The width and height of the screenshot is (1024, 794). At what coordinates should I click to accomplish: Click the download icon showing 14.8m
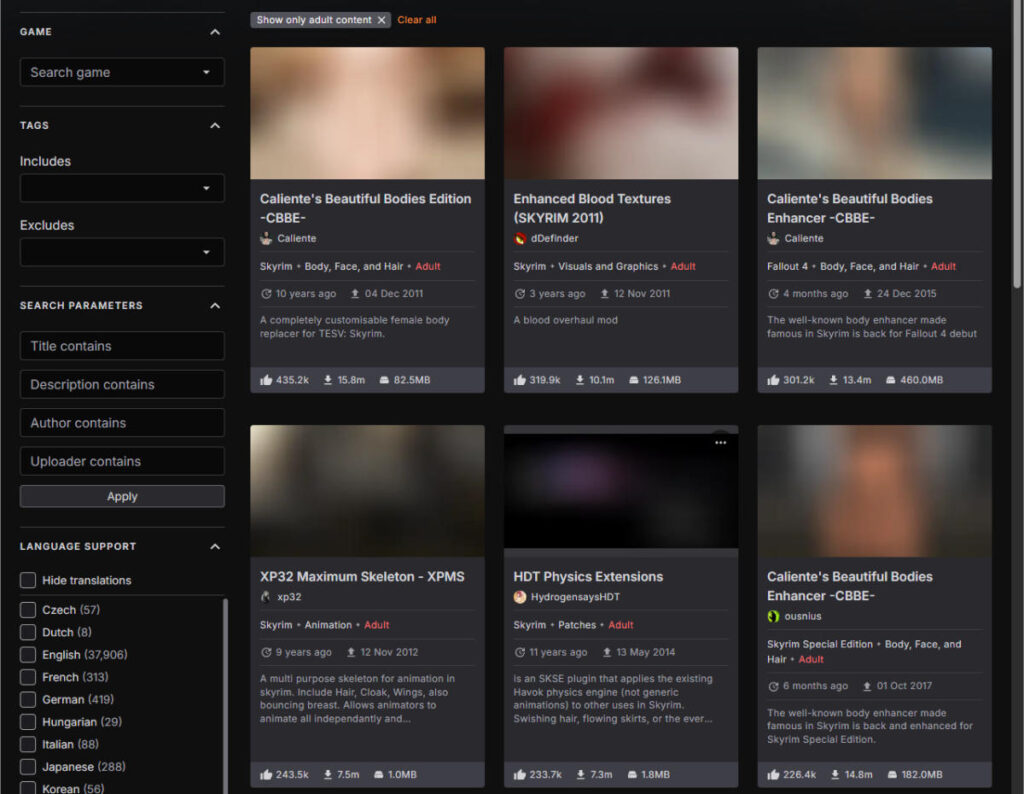(835, 774)
